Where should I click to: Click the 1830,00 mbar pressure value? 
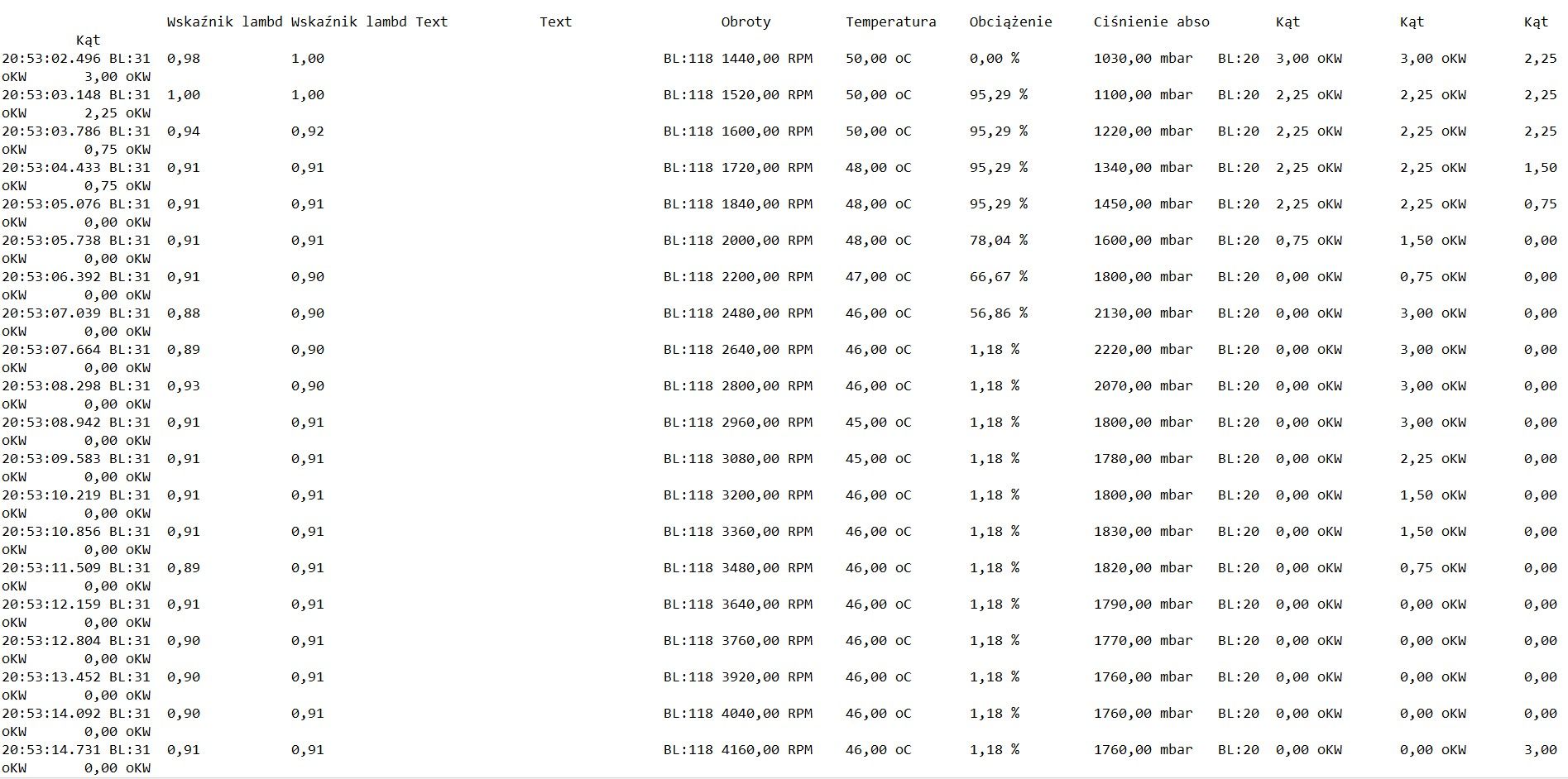(x=1143, y=532)
